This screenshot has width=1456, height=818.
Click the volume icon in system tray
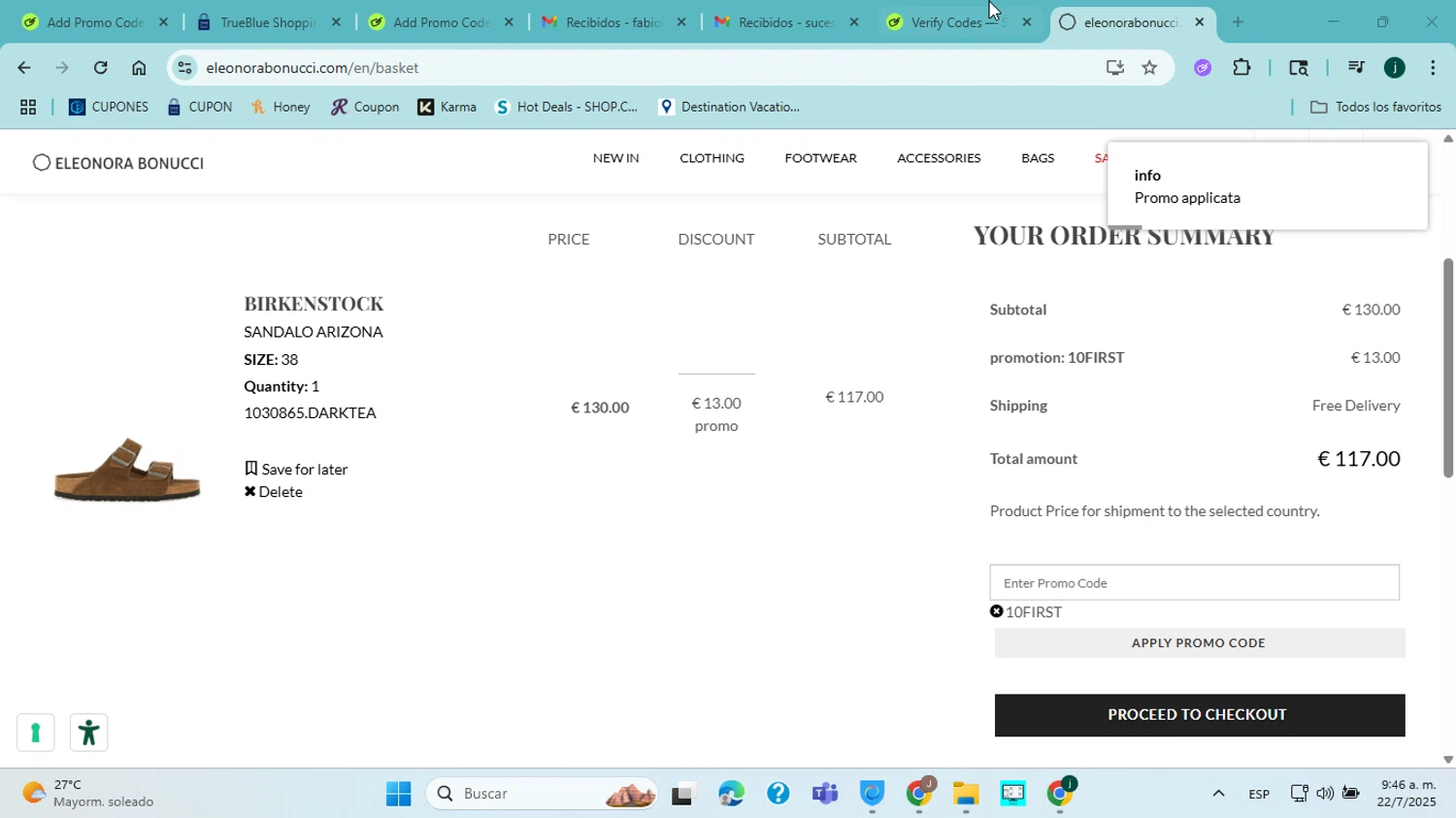1325,794
